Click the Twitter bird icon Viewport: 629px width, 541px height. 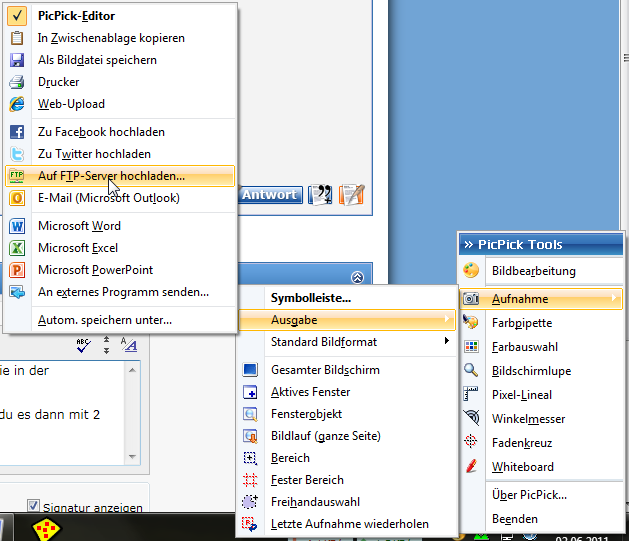click(x=17, y=154)
